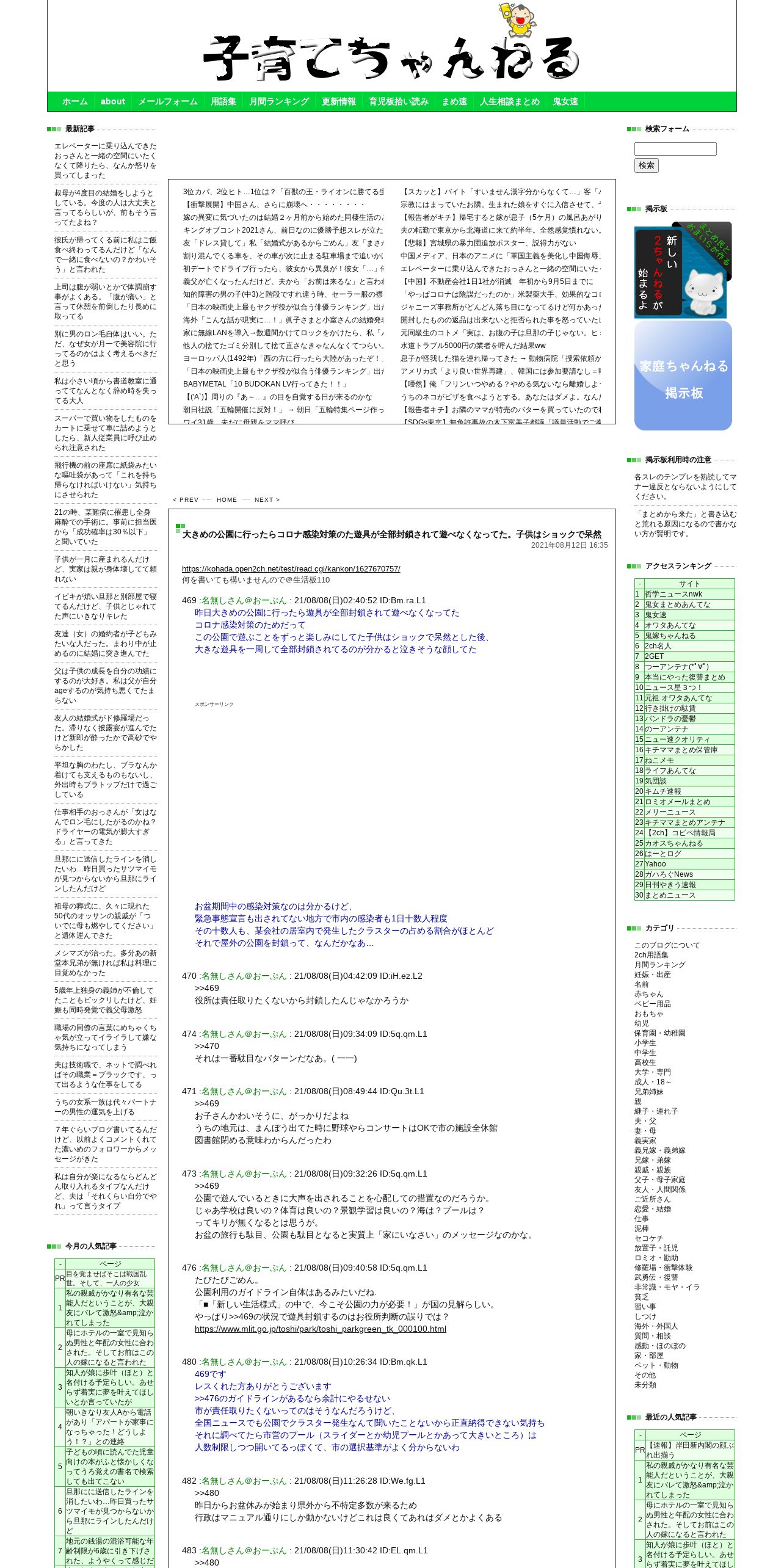The width and height of the screenshot is (784, 1568).
Task: Focus the 検索フォーム text field
Action: [x=675, y=149]
